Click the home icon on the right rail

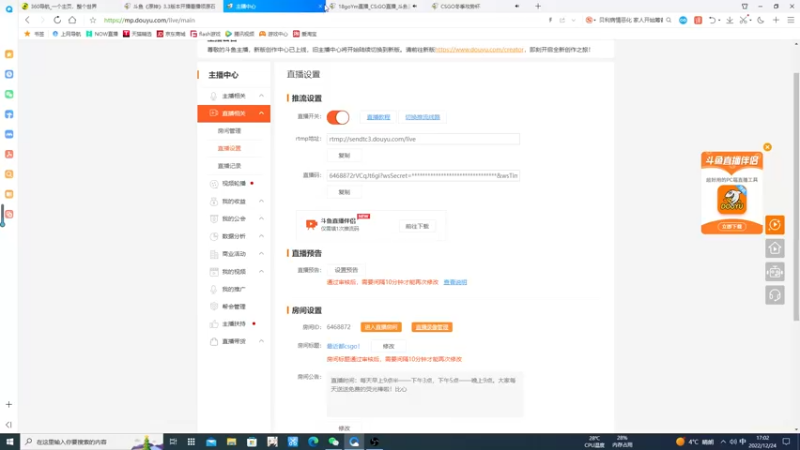click(774, 248)
